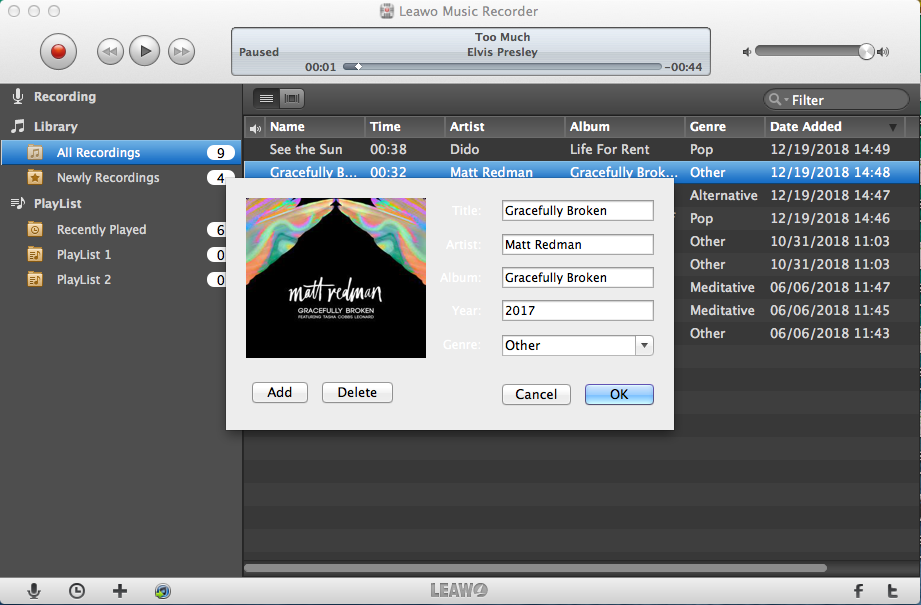
Task: Click the 06/06/2018 11:47 Meditative row
Action: coord(797,287)
